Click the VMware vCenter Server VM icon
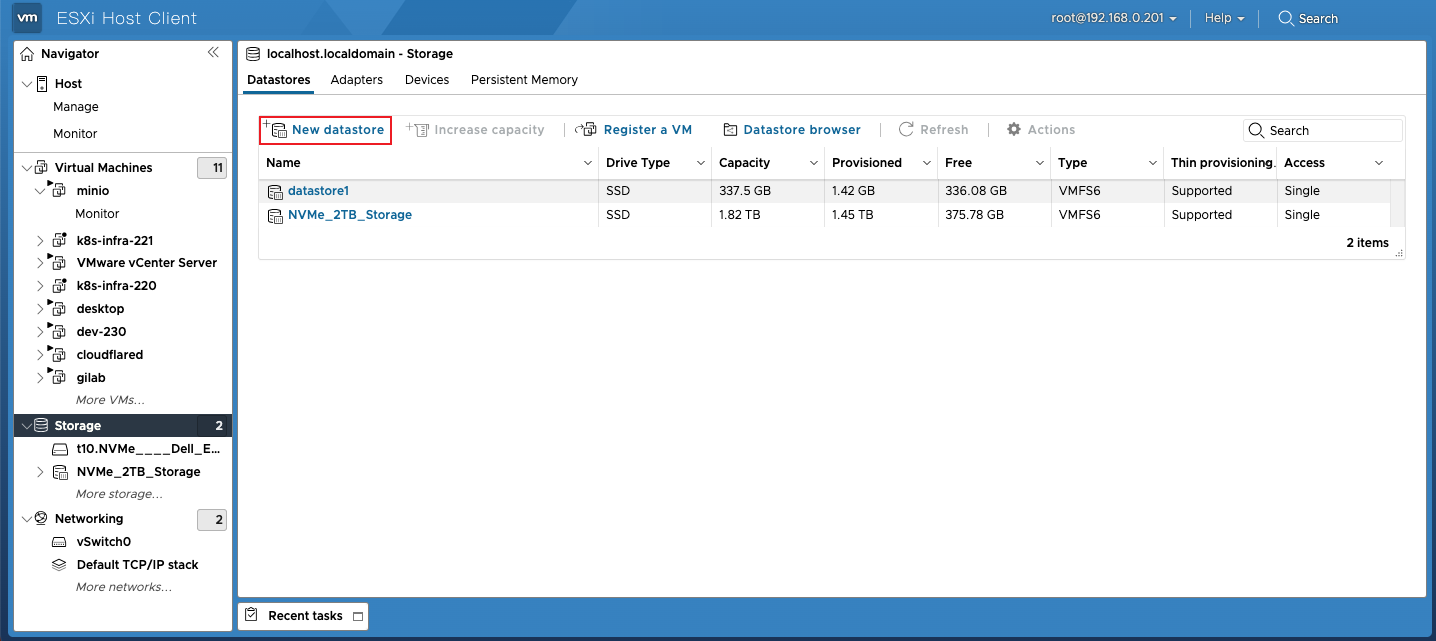1436x641 pixels. pos(58,263)
